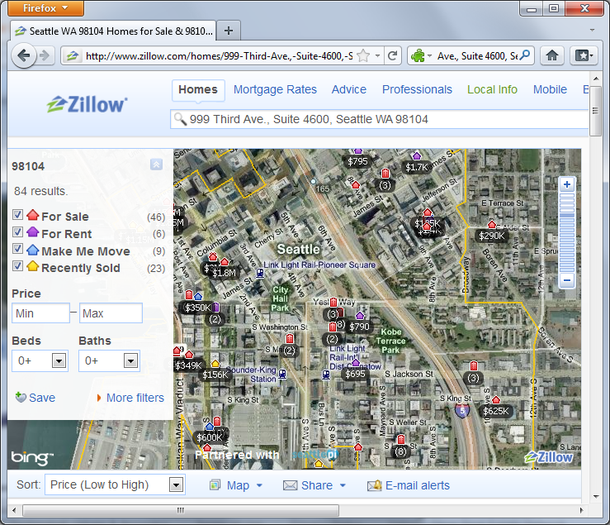Click the $625K listing marker
Viewport: 610px width, 525px height.
pyautogui.click(x=496, y=411)
